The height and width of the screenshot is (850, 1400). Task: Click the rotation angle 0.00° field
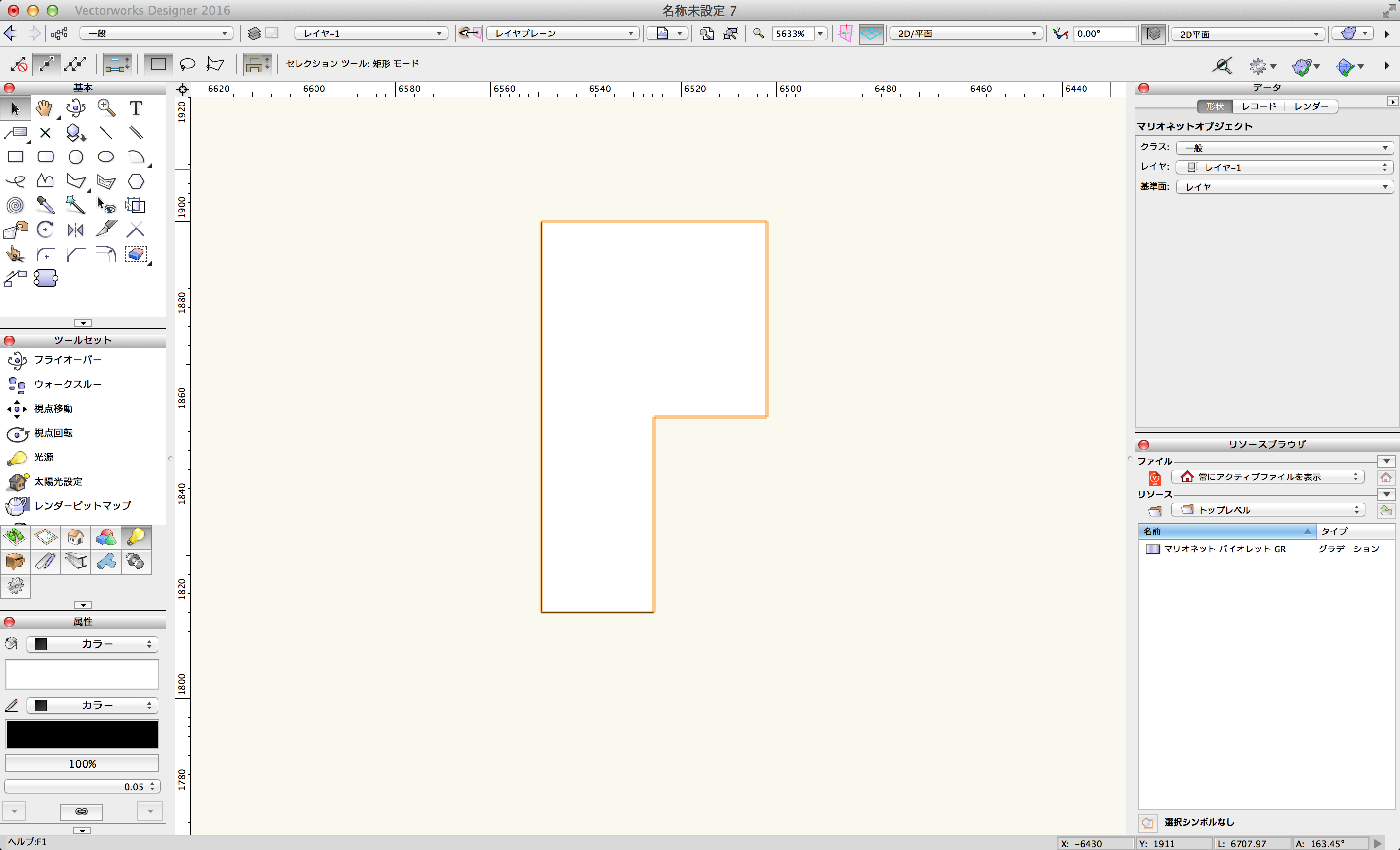pos(1104,34)
